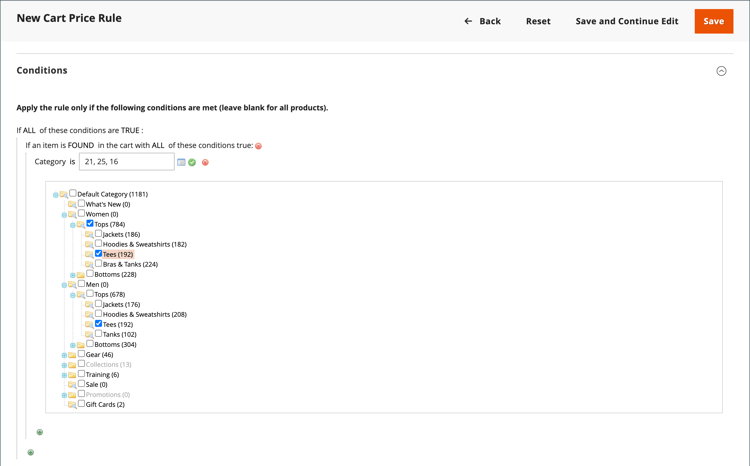
Task: Click the Women folder icon
Action: point(72,214)
